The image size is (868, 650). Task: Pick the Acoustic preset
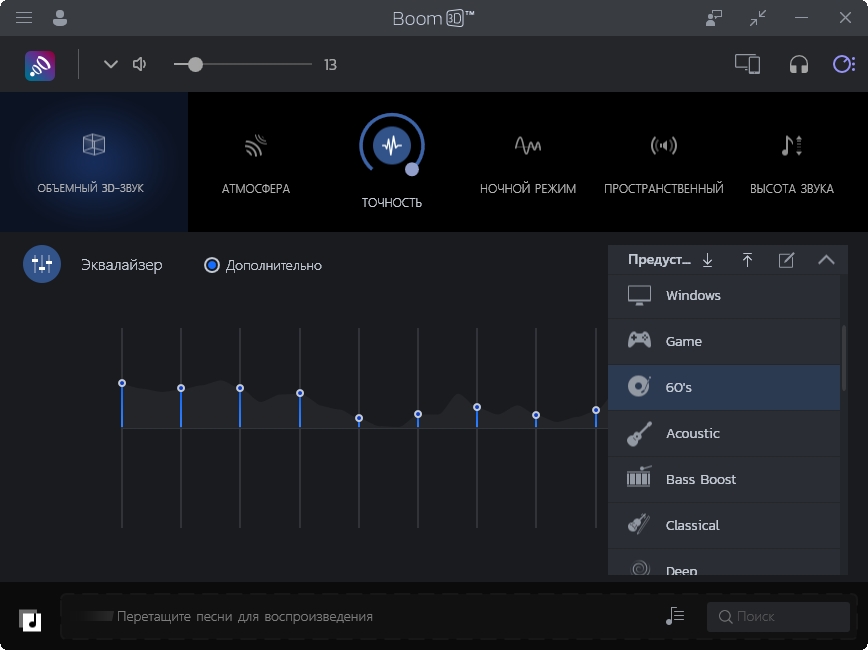(x=724, y=434)
